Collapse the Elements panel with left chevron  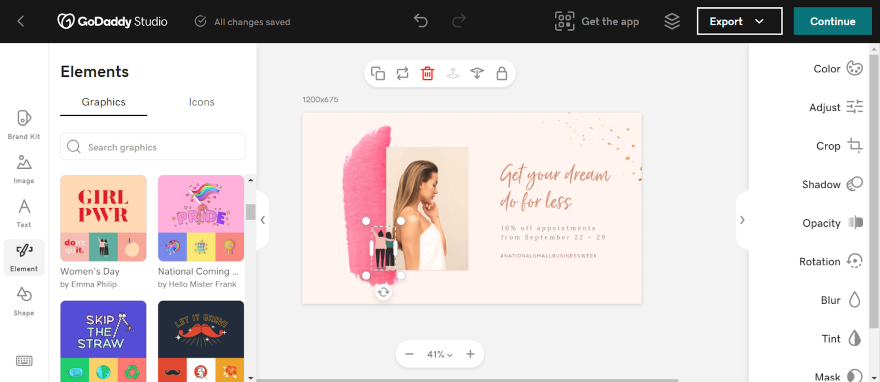coord(262,220)
